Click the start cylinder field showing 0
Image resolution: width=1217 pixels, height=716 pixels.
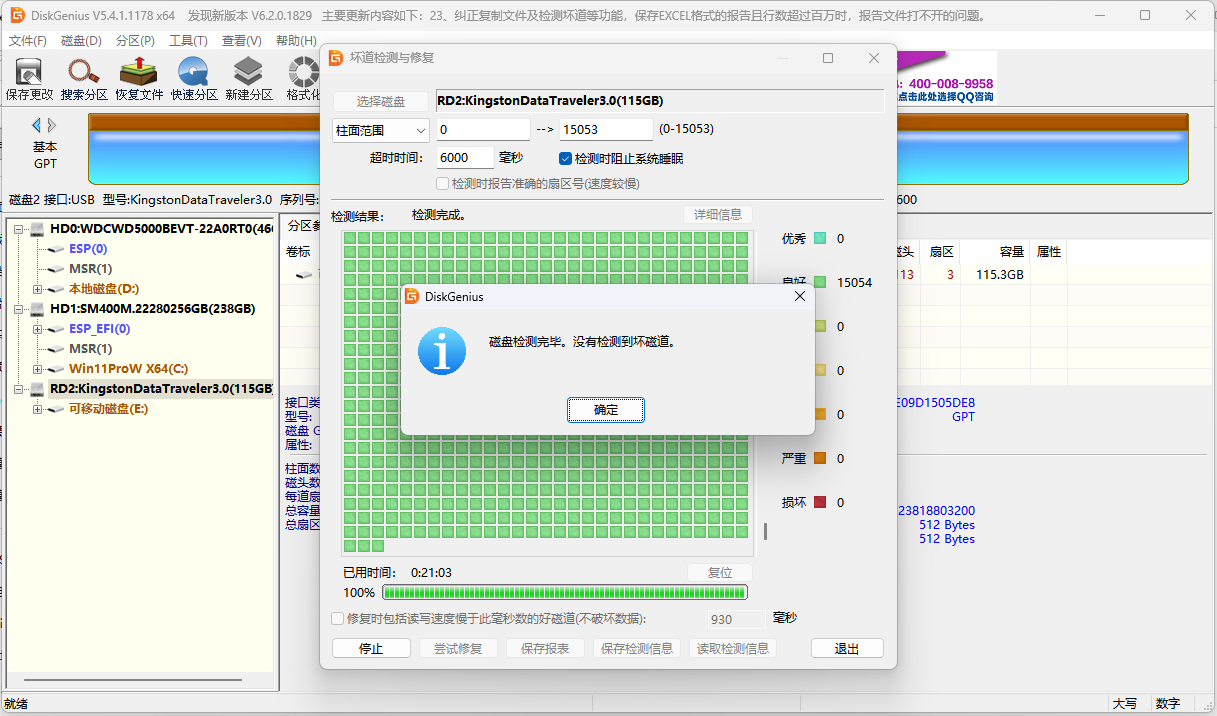[x=483, y=130]
